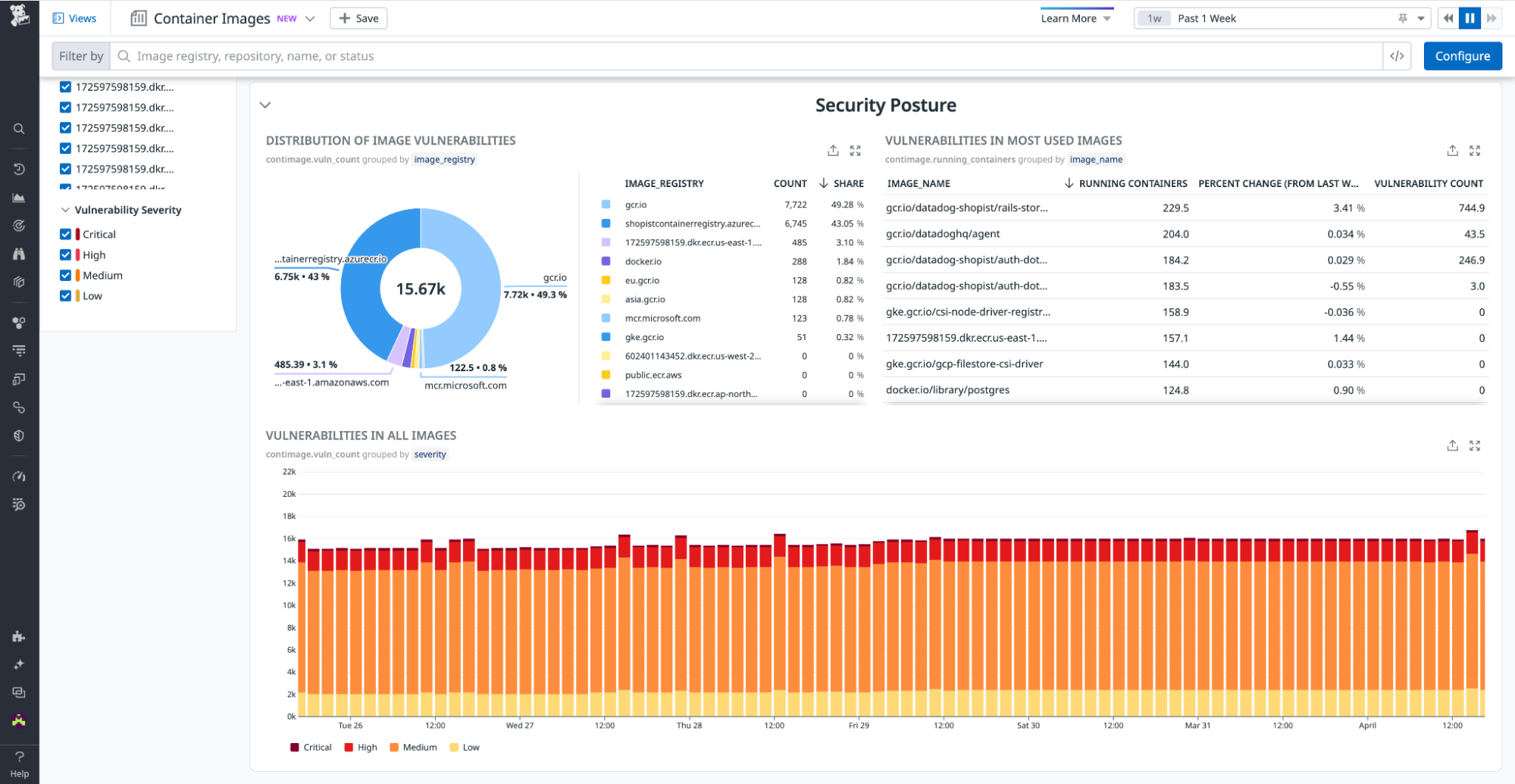Step time range backward with rewind icon
This screenshot has height=784, width=1515.
[x=1448, y=18]
